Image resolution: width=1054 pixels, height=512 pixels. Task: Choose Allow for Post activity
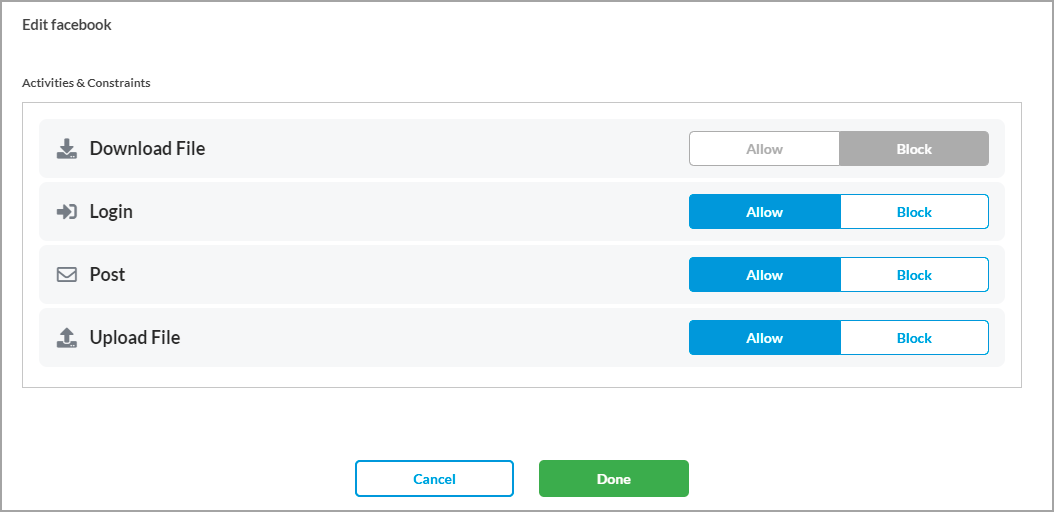pyautogui.click(x=764, y=275)
